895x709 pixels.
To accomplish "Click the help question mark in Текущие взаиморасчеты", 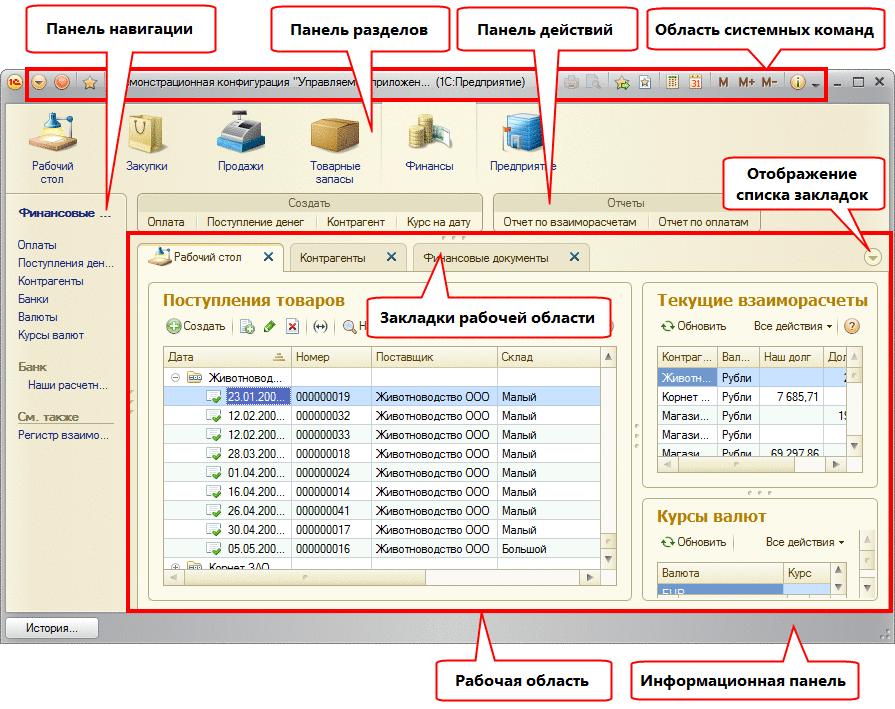I will click(852, 326).
